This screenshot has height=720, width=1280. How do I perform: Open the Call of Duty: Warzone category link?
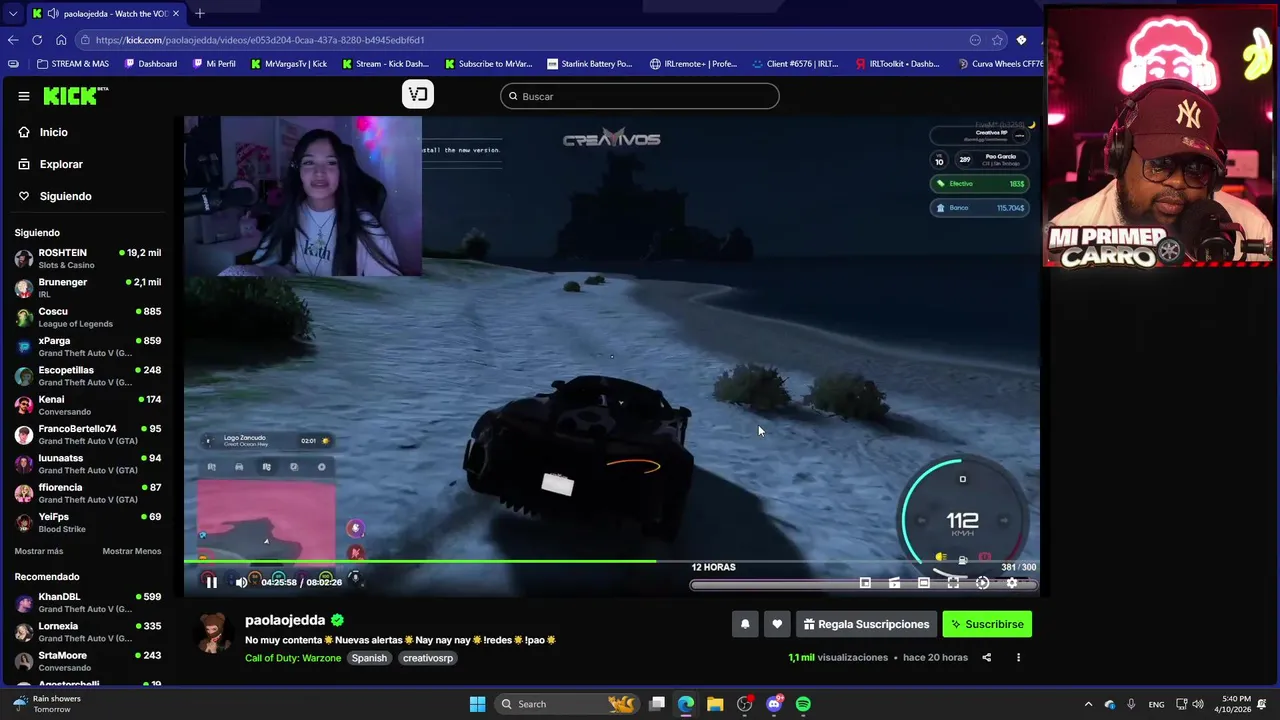pyautogui.click(x=293, y=658)
